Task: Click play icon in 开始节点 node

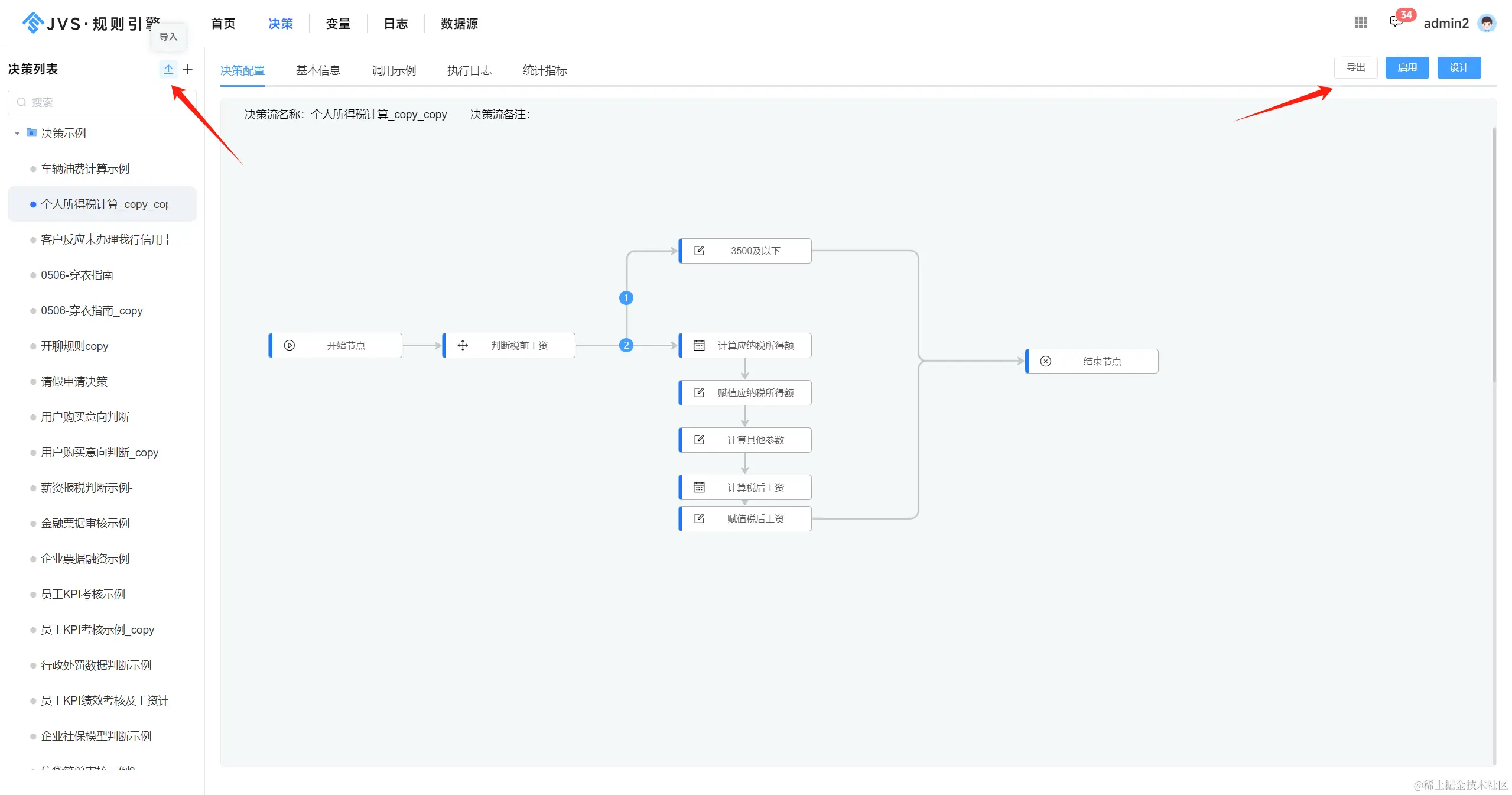Action: (x=290, y=345)
